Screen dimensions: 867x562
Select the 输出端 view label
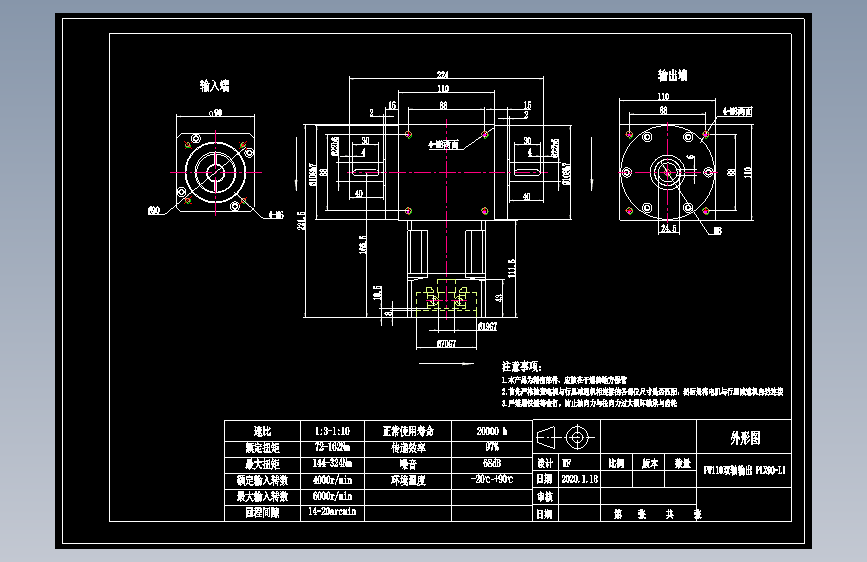(672, 75)
